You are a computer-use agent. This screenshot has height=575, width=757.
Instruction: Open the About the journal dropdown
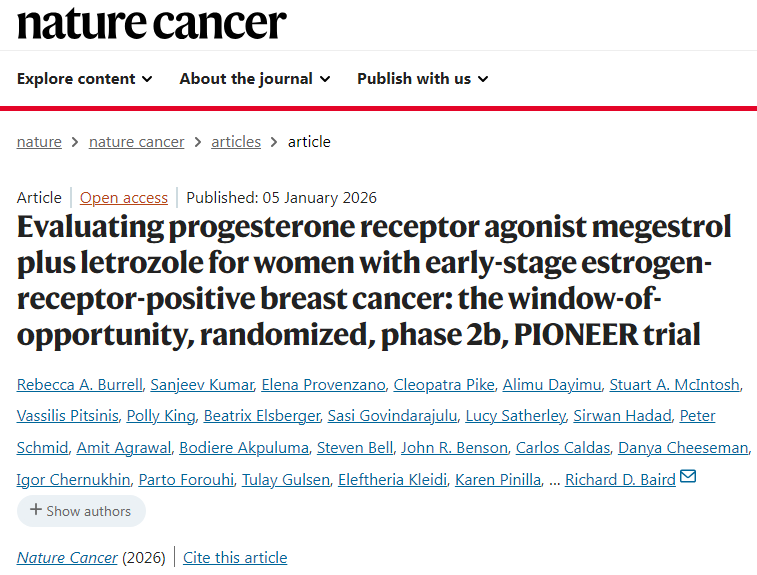coord(255,79)
